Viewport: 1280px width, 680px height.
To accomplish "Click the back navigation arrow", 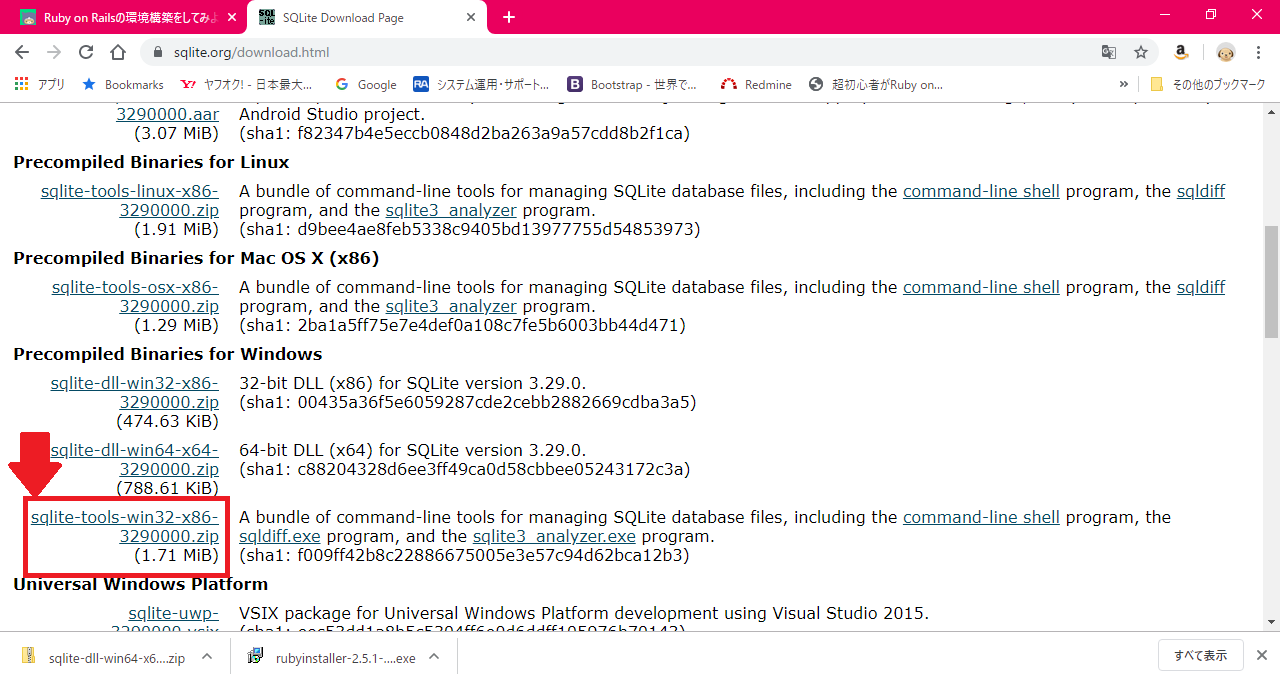I will 21,51.
